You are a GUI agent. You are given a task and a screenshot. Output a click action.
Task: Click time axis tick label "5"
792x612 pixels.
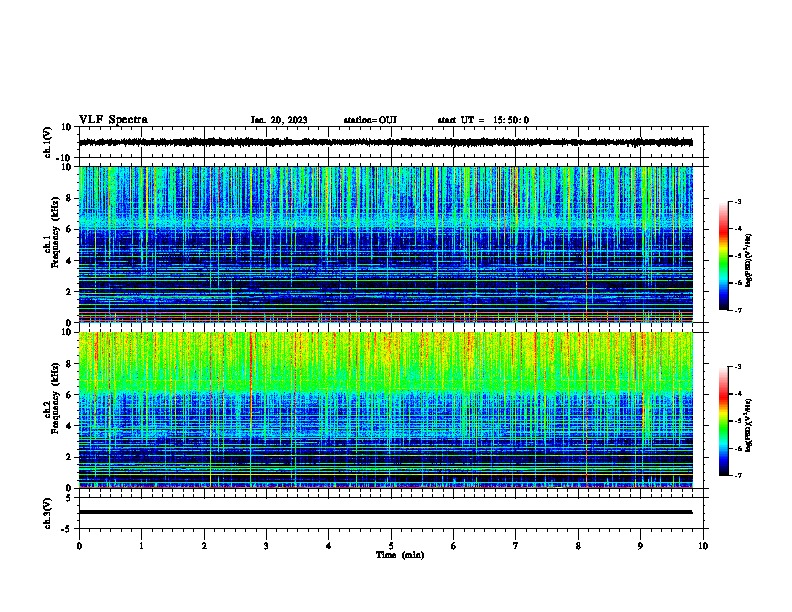pos(391,546)
